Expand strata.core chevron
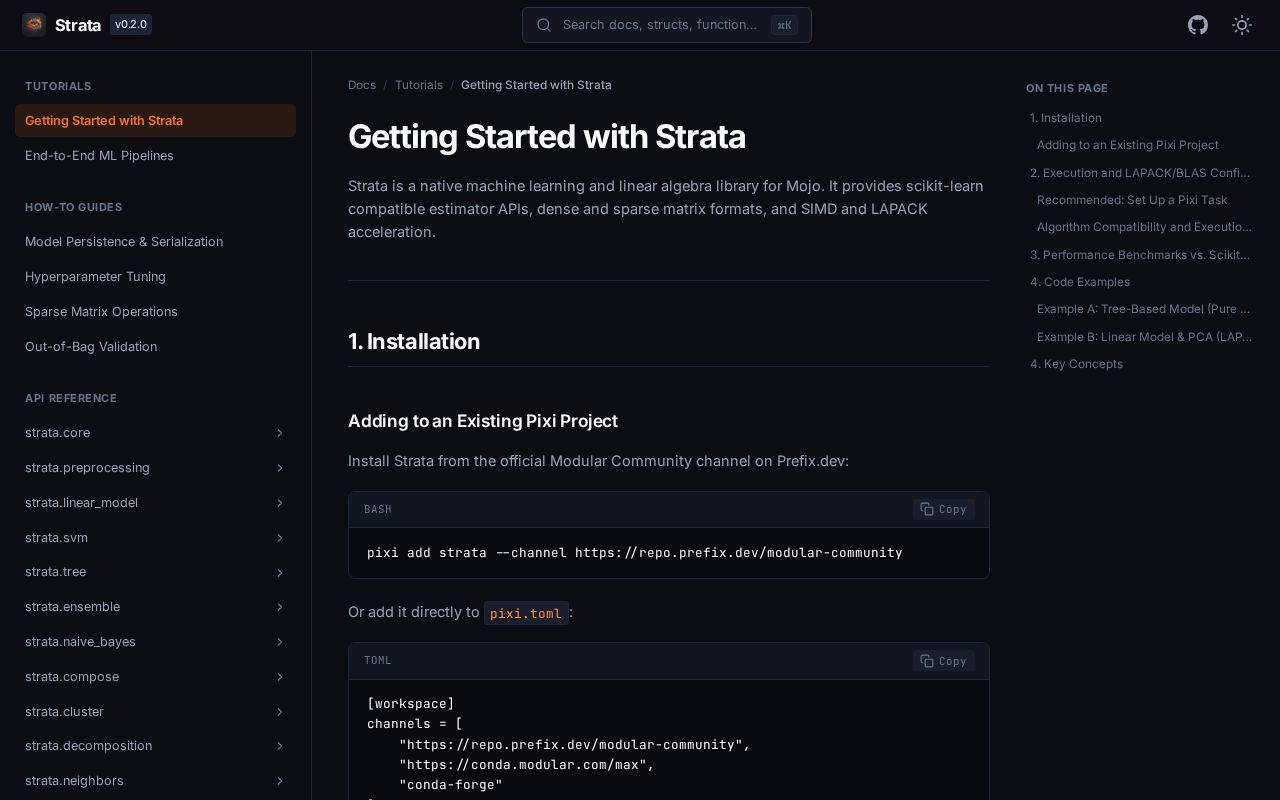Image resolution: width=1280 pixels, height=800 pixels. tap(280, 433)
